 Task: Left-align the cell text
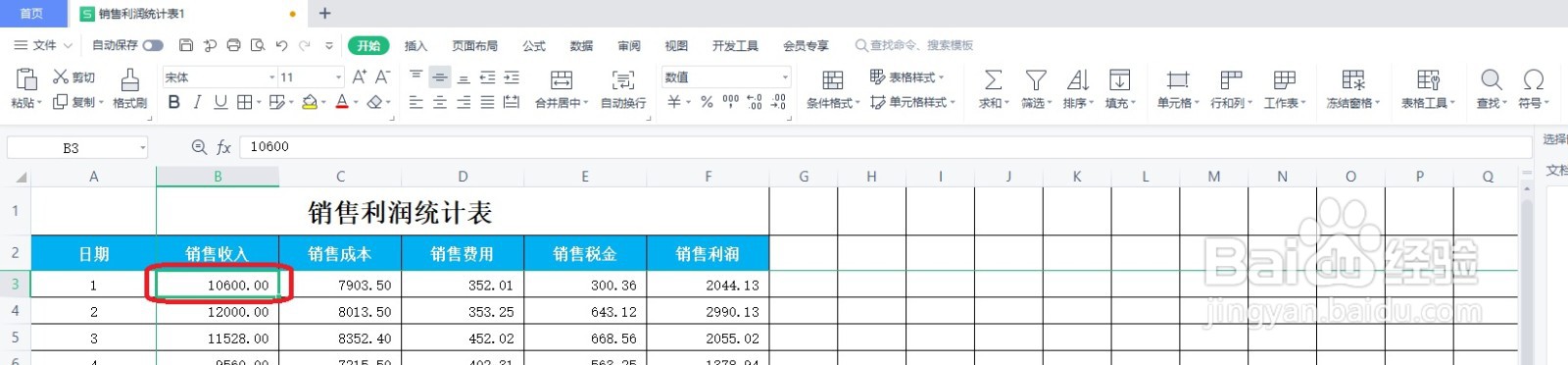click(x=416, y=102)
